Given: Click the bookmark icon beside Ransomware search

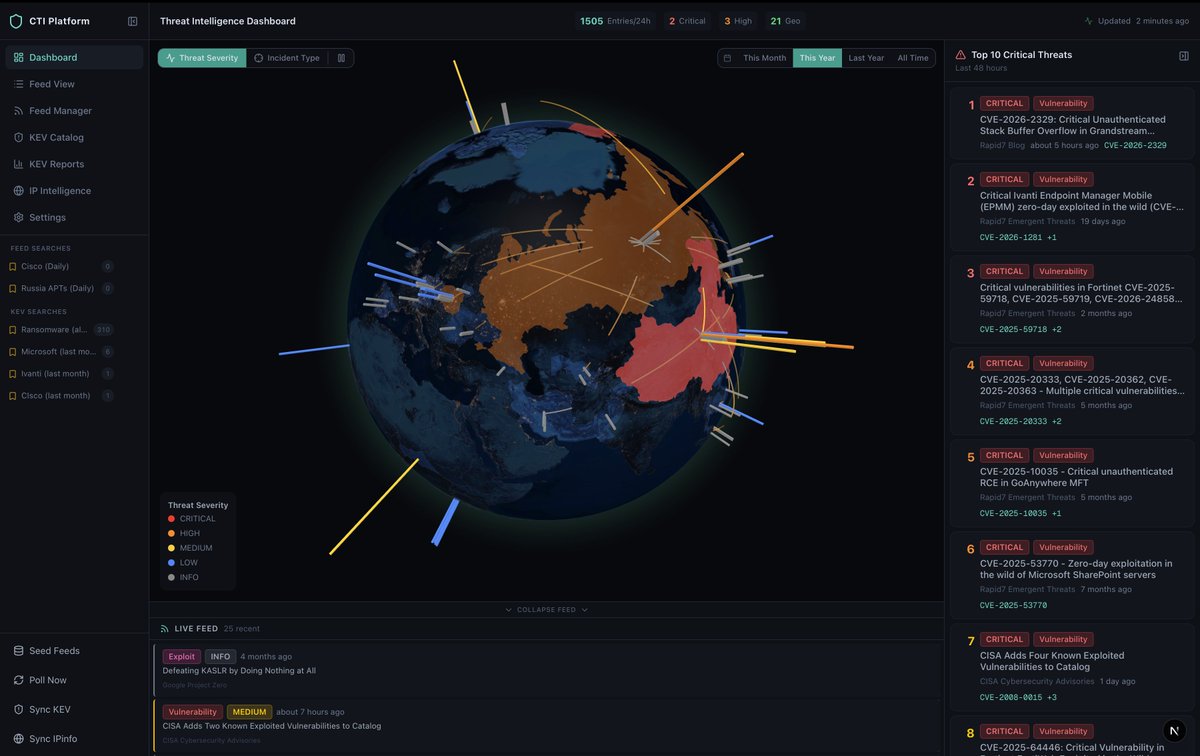Looking at the screenshot, I should click(x=12, y=329).
